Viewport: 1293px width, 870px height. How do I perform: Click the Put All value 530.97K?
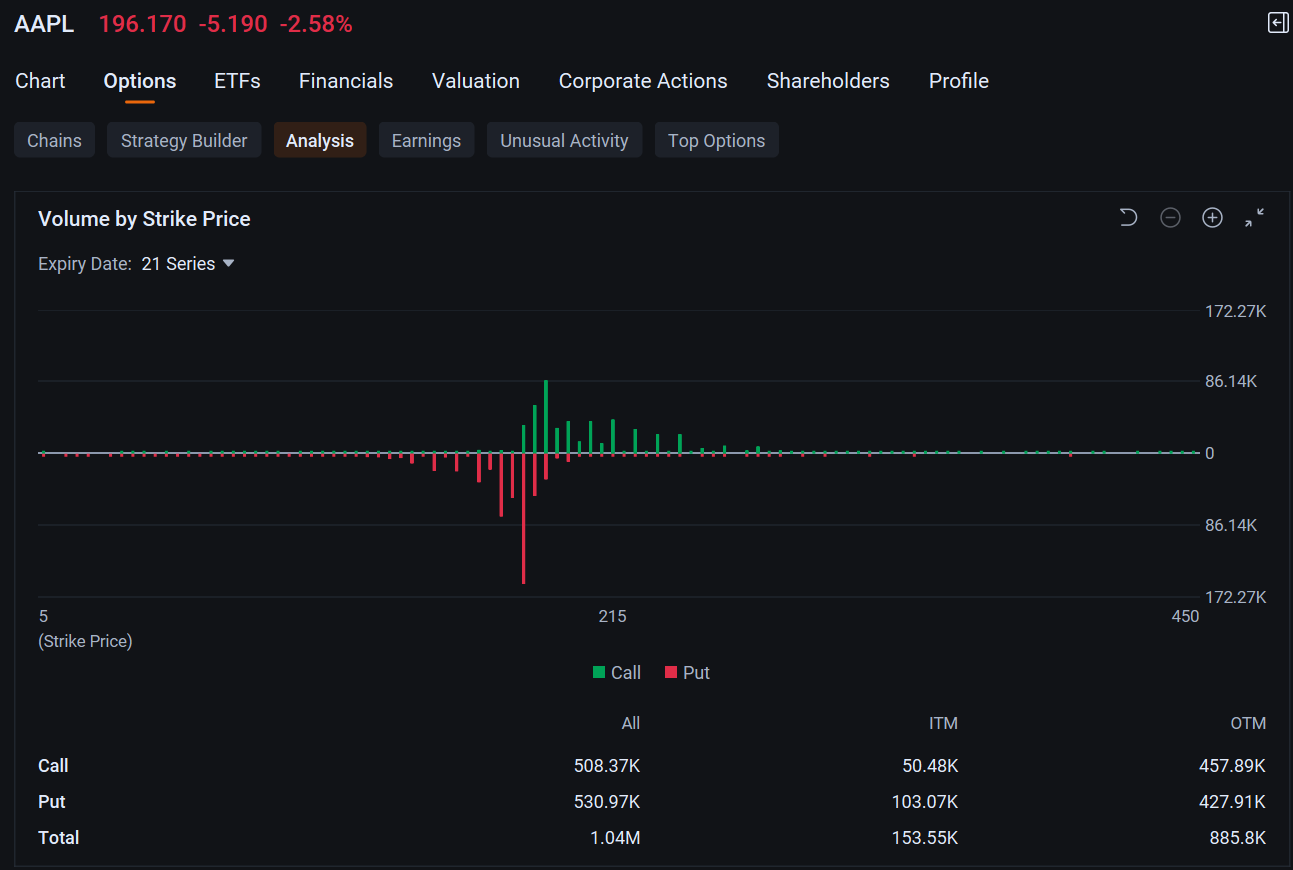point(606,802)
